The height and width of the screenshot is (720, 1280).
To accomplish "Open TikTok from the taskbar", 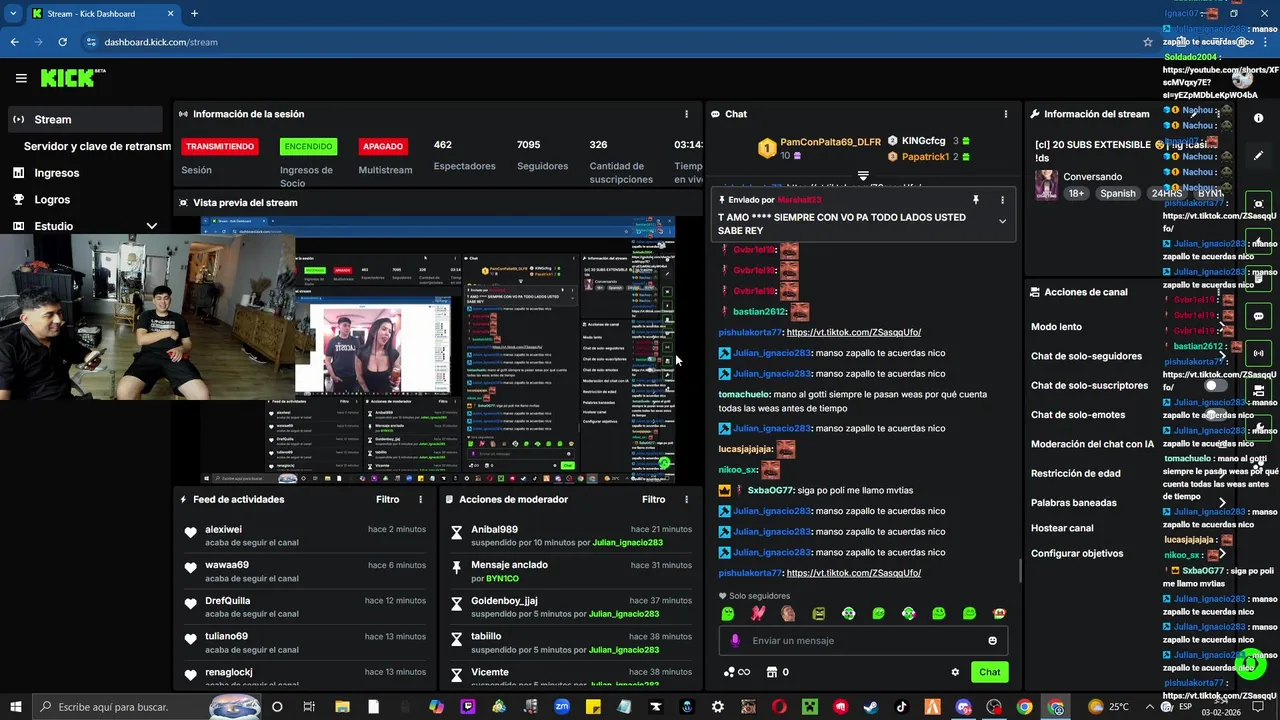I will (902, 707).
